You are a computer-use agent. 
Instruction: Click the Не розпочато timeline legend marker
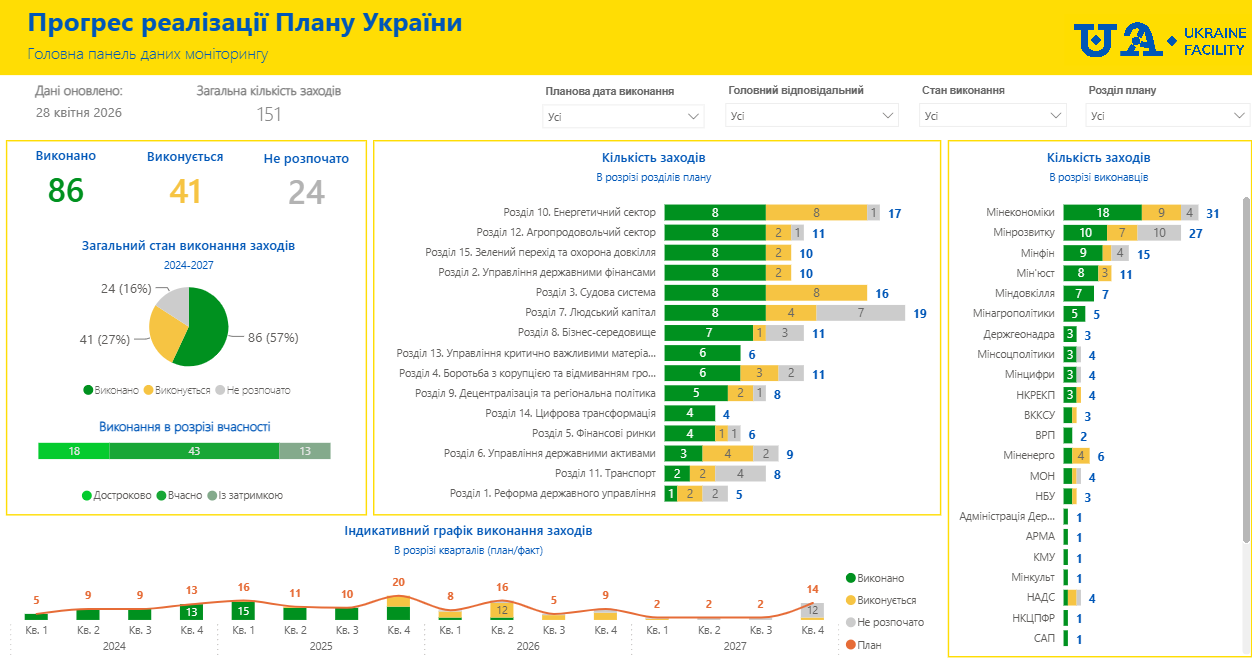click(x=851, y=622)
